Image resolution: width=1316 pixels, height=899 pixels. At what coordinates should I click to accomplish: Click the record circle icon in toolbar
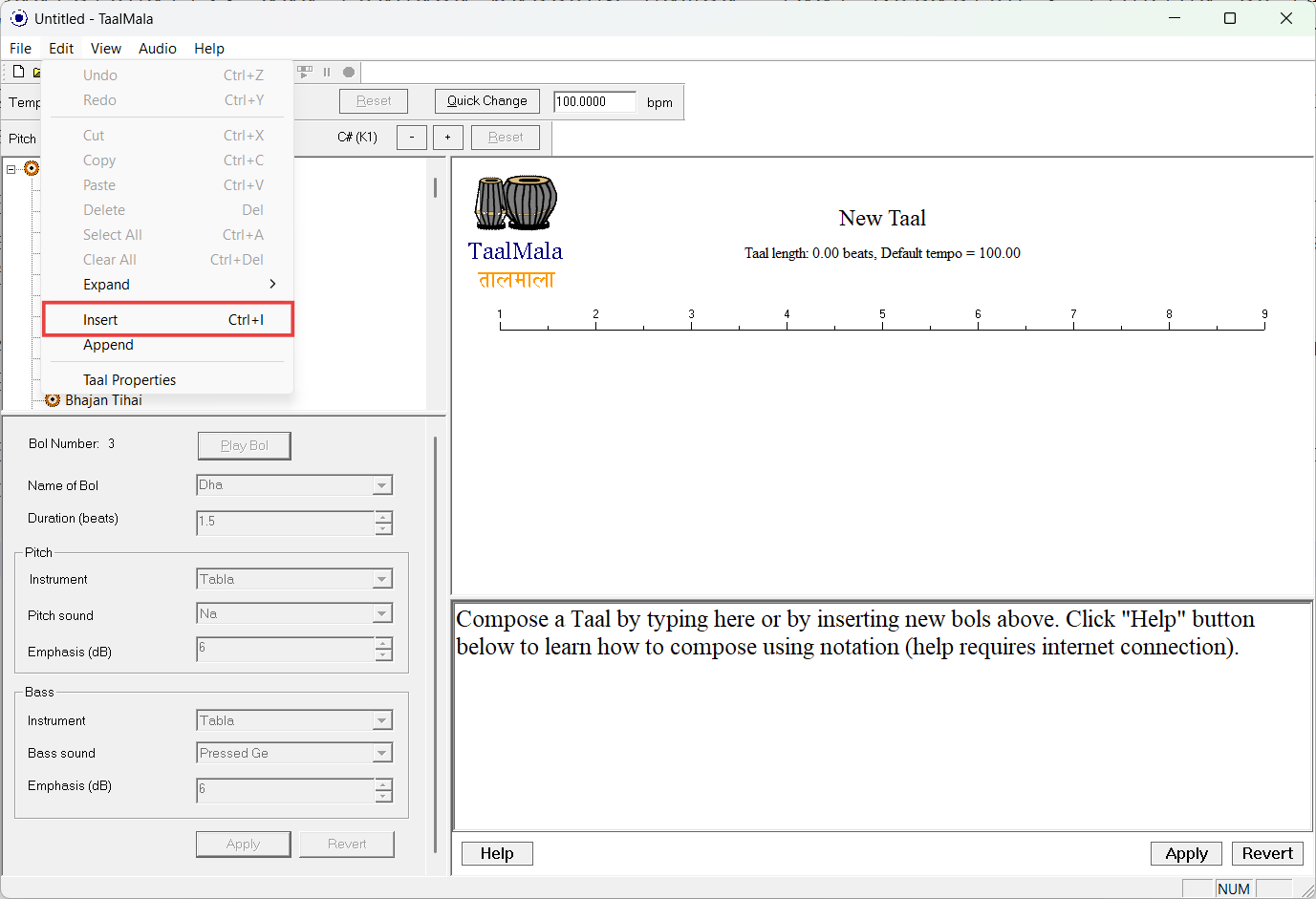[x=349, y=72]
